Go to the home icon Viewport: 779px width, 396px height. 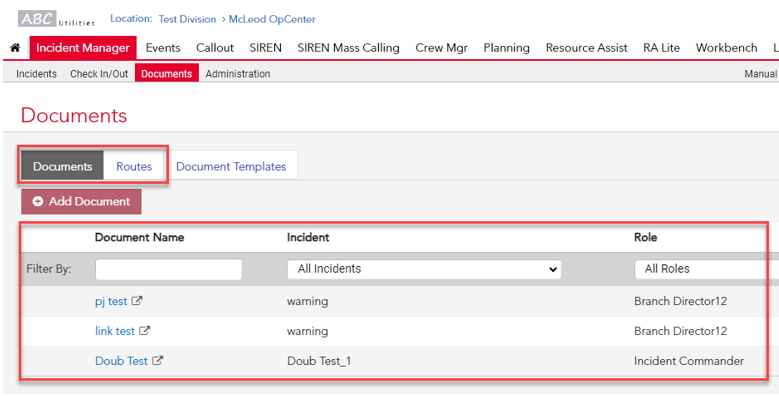(x=15, y=48)
